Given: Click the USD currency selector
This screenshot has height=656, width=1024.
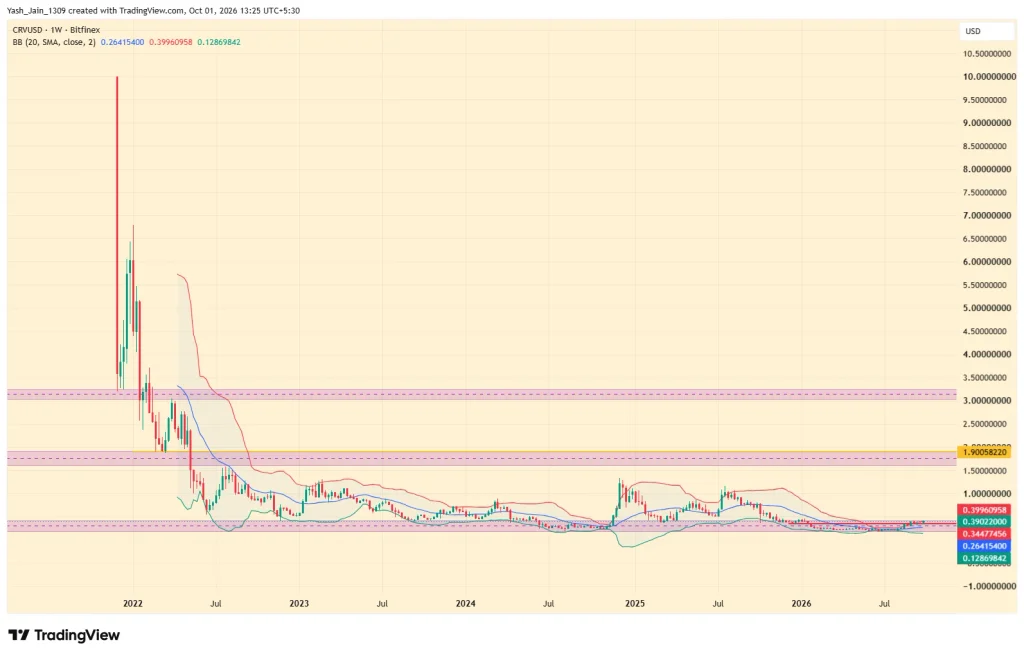Looking at the screenshot, I should pos(988,31).
